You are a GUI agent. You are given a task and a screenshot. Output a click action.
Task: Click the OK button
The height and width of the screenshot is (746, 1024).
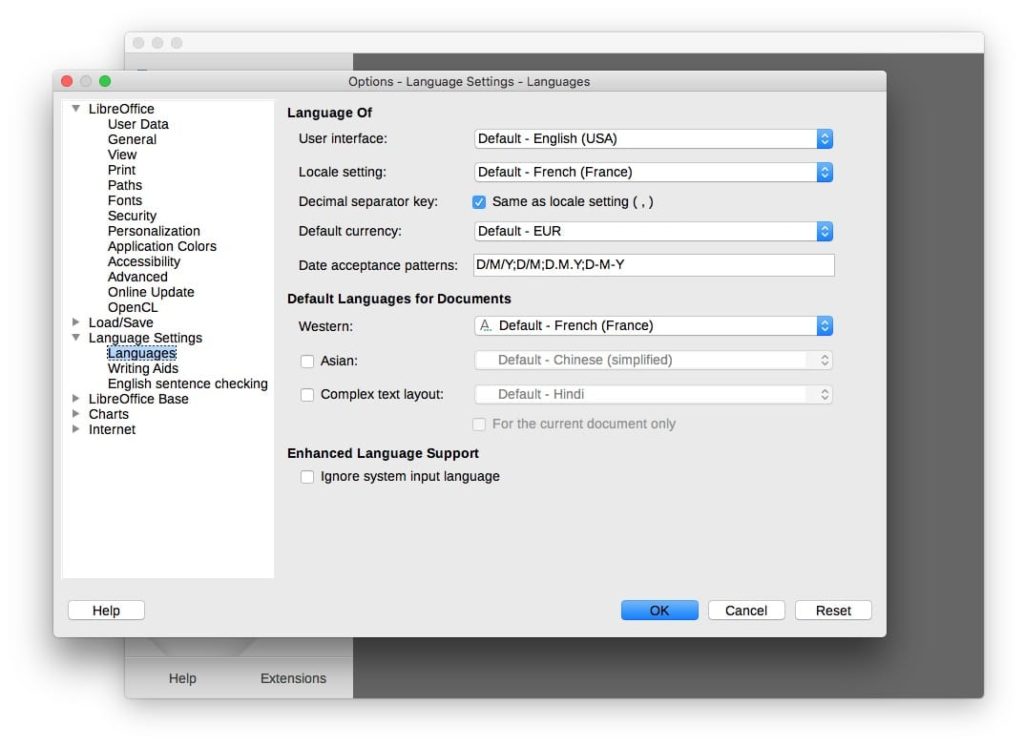tap(660, 610)
